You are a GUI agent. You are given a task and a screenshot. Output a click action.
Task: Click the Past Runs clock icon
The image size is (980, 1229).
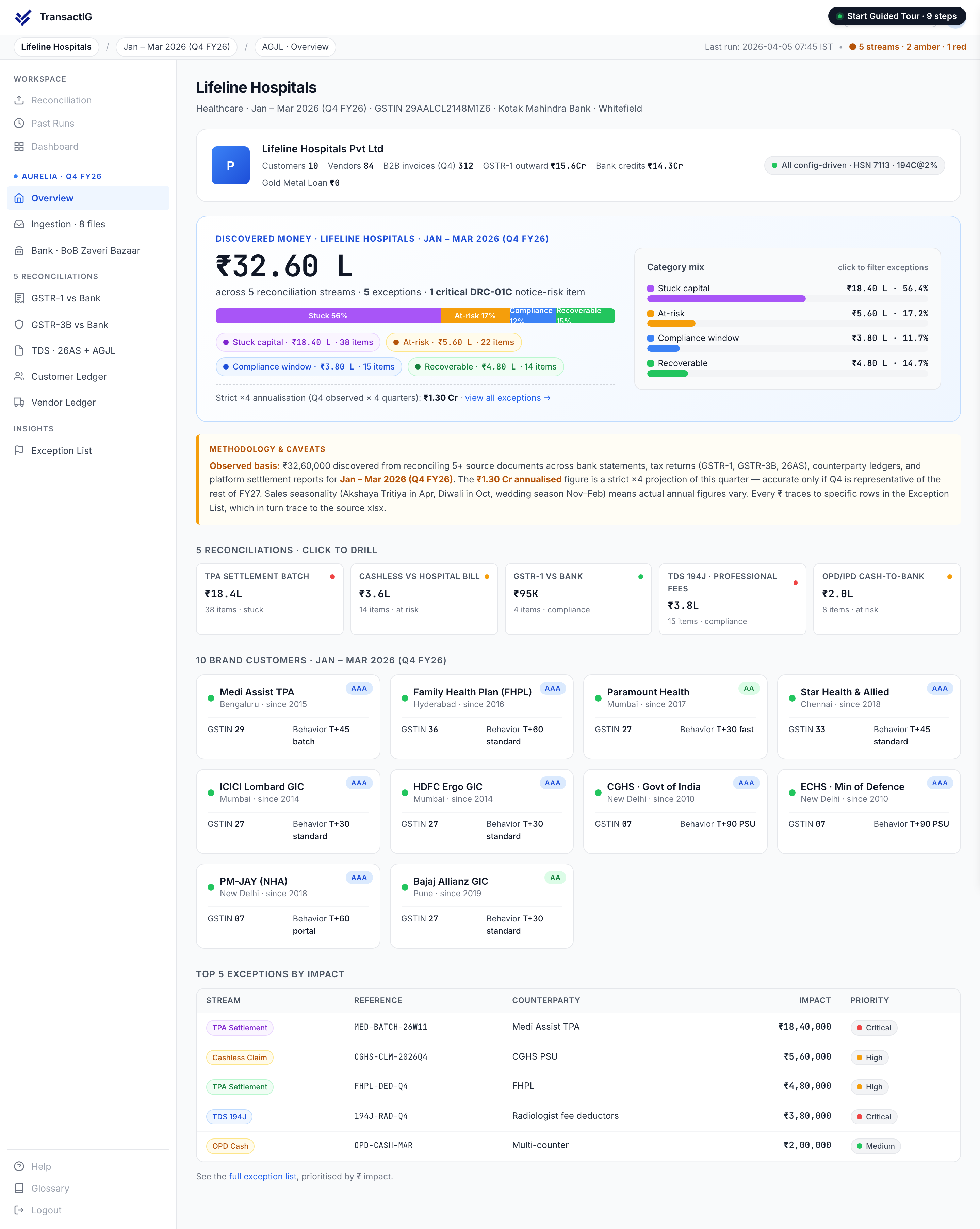[x=19, y=123]
